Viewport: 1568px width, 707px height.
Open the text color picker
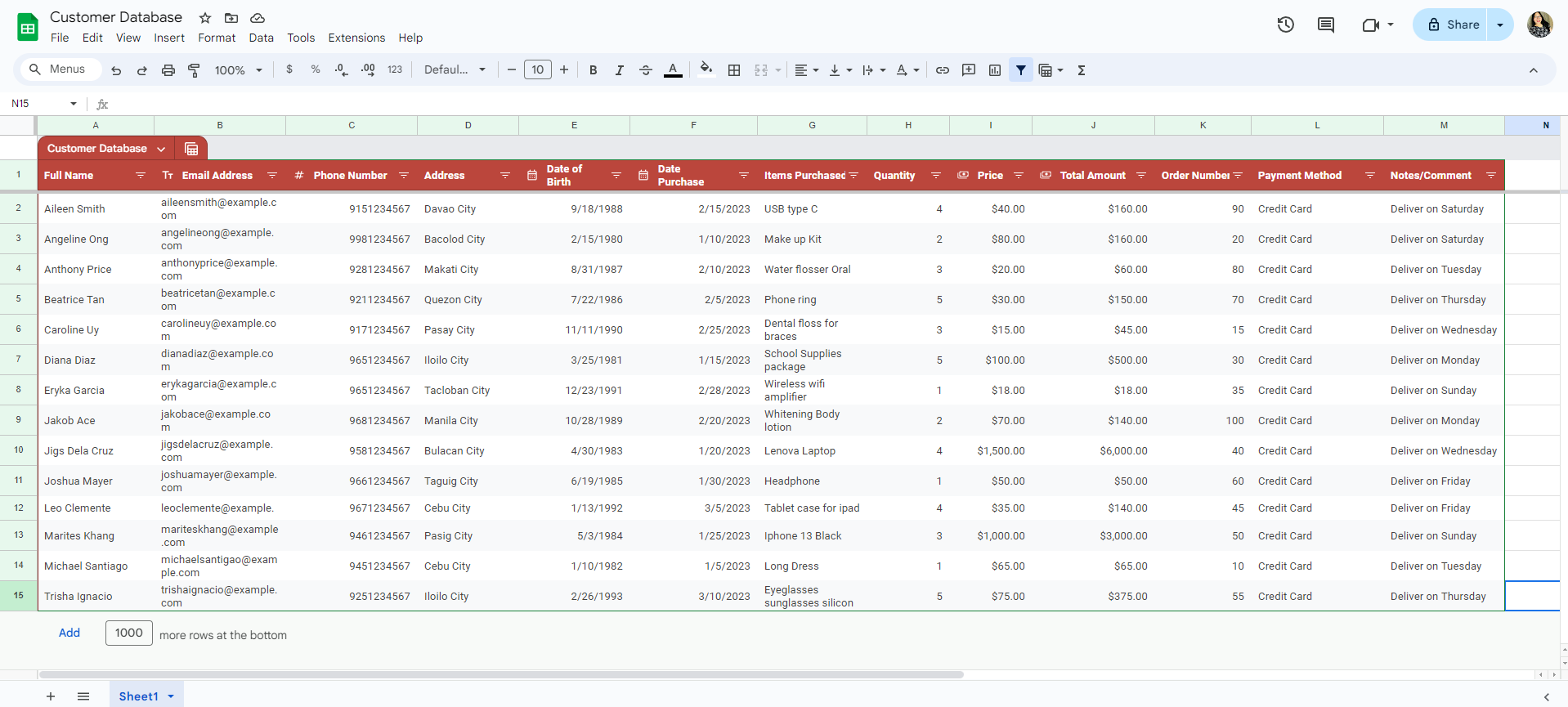pyautogui.click(x=673, y=70)
